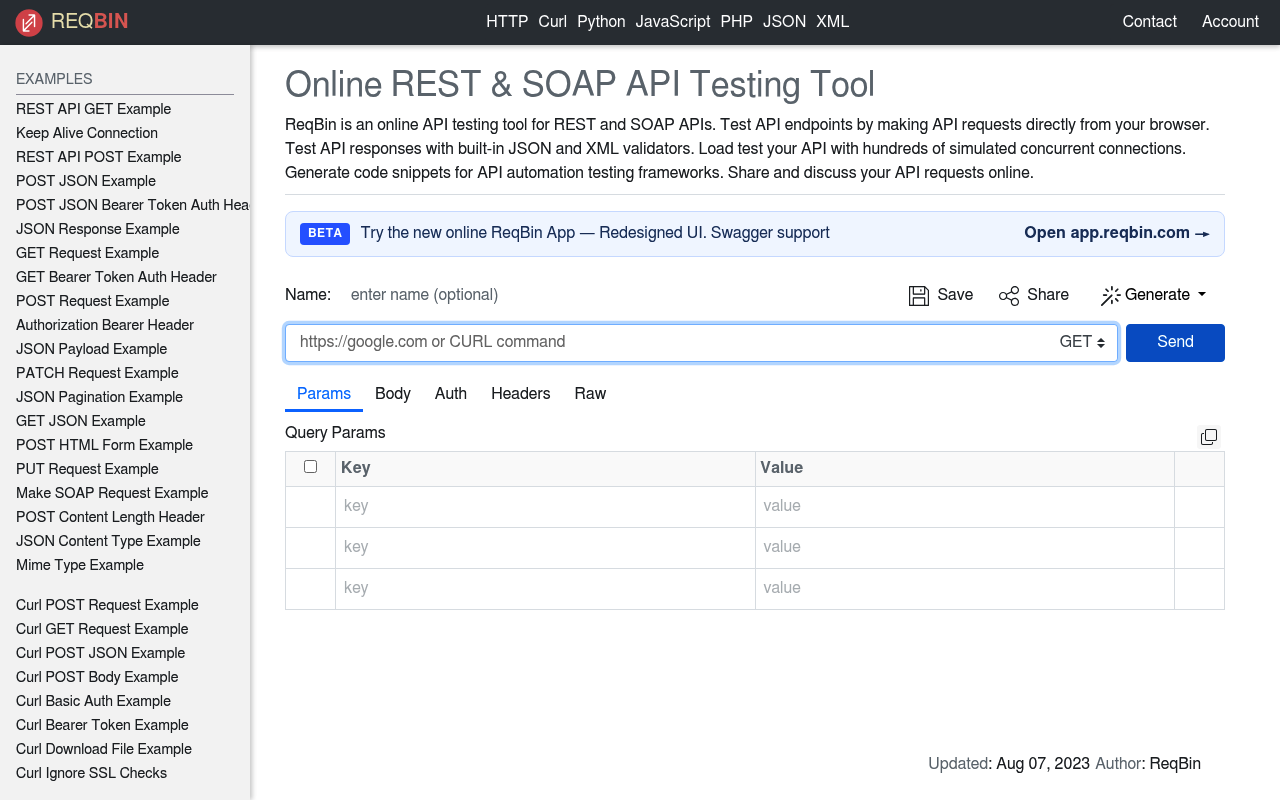Open GET JSON Example
Image resolution: width=1280 pixels, height=800 pixels.
(x=81, y=421)
